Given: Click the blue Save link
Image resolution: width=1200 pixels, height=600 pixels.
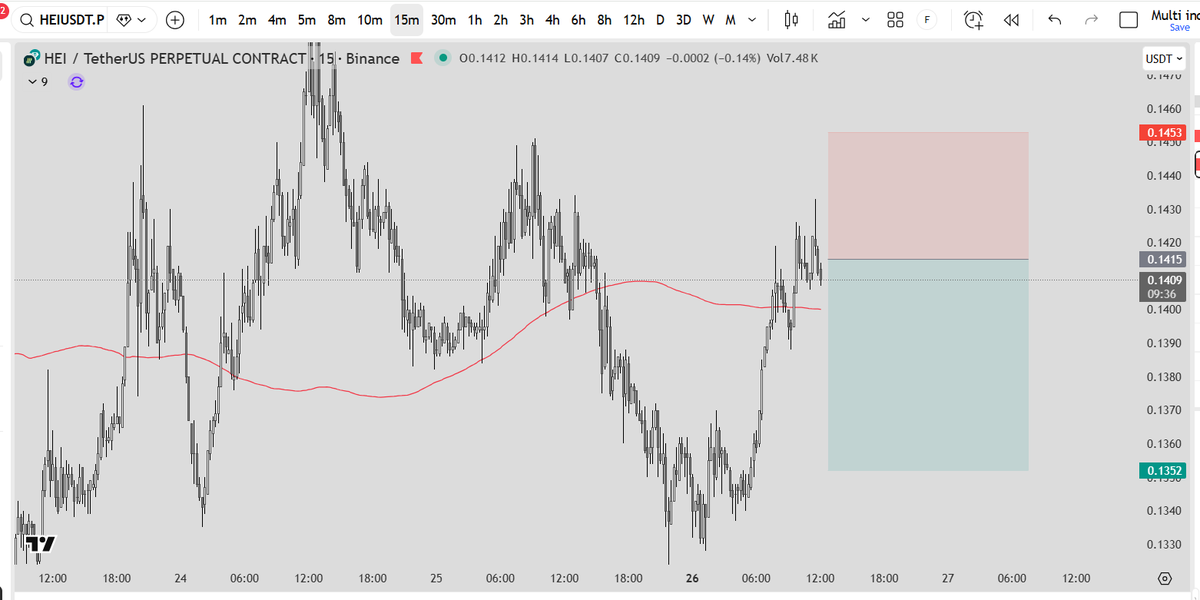Looking at the screenshot, I should 1180,28.
